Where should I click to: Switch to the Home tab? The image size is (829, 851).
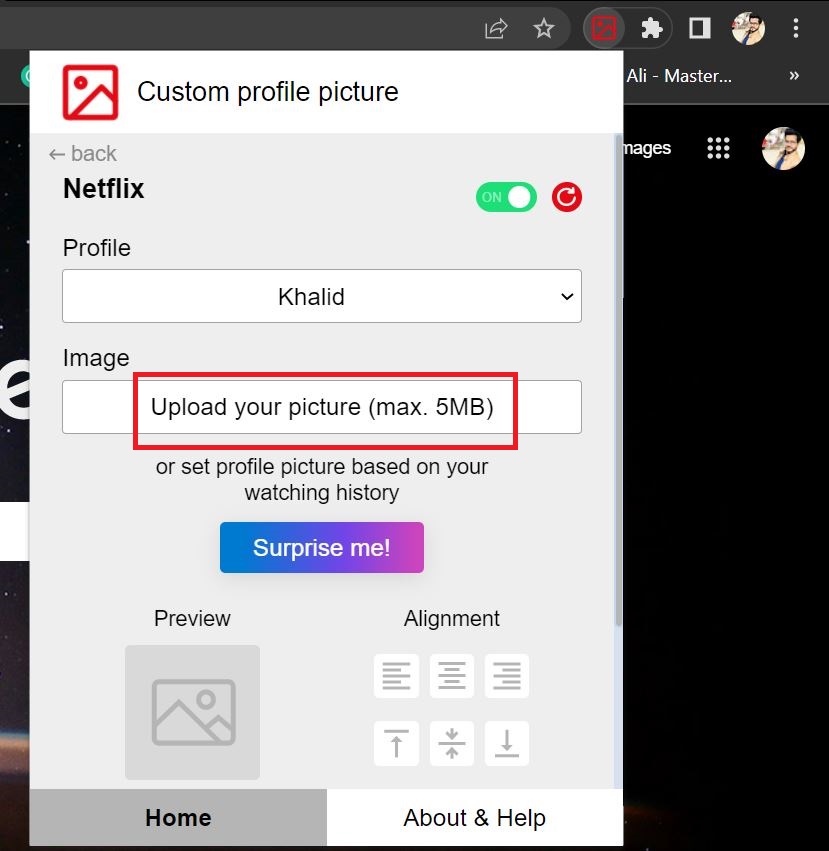click(x=178, y=817)
